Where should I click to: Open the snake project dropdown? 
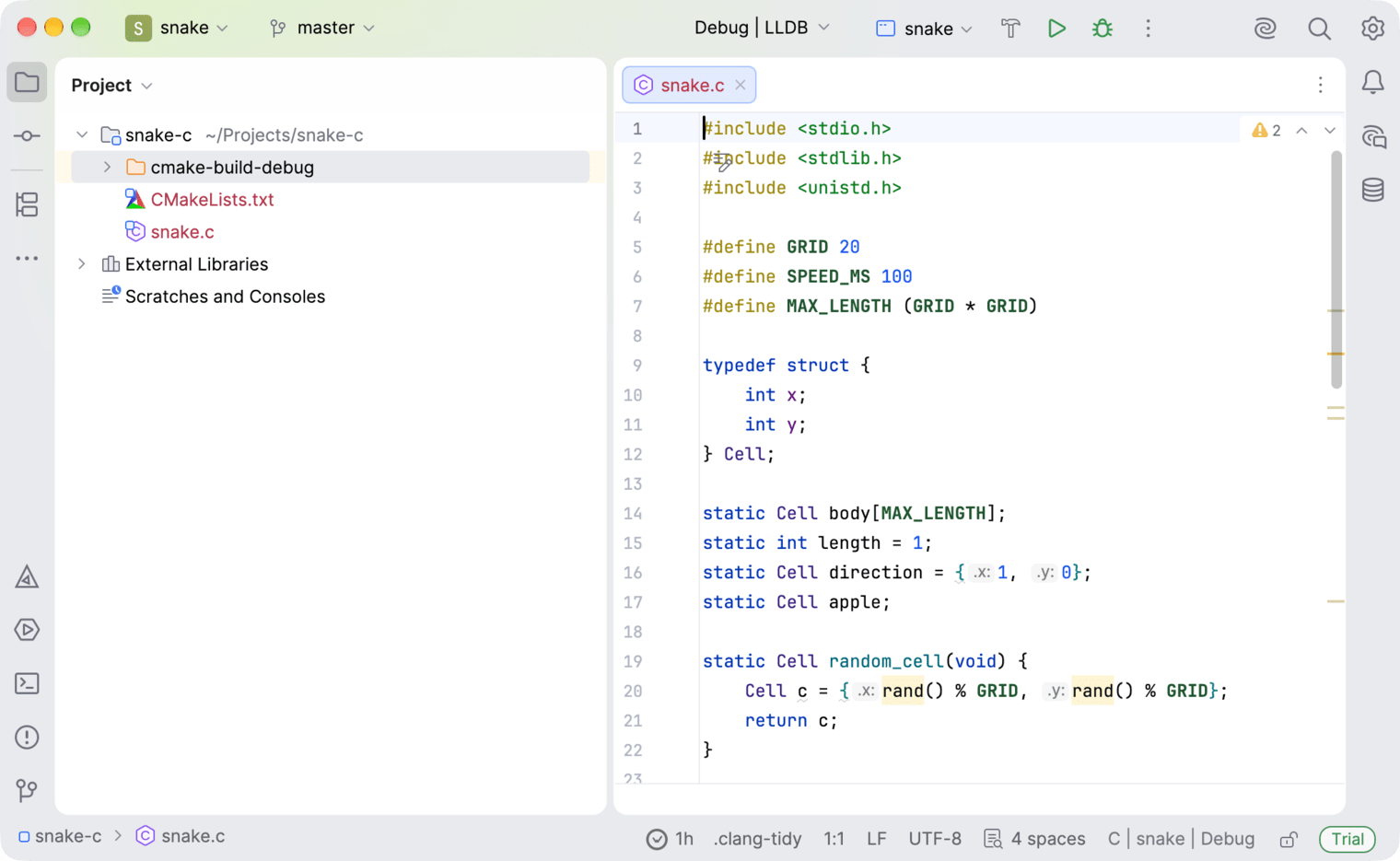coord(177,28)
